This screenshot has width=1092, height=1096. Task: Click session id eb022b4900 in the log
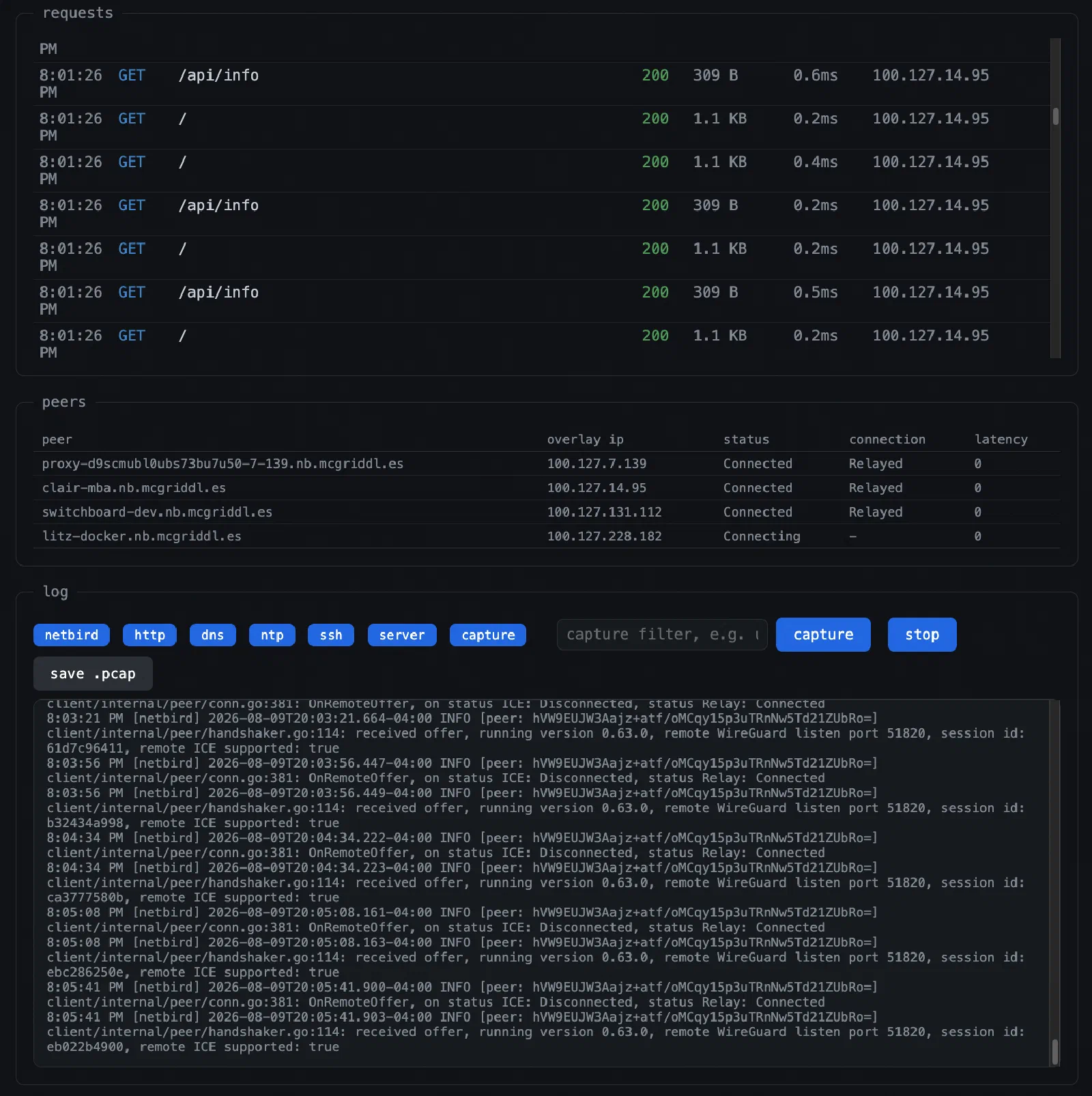[x=85, y=1047]
